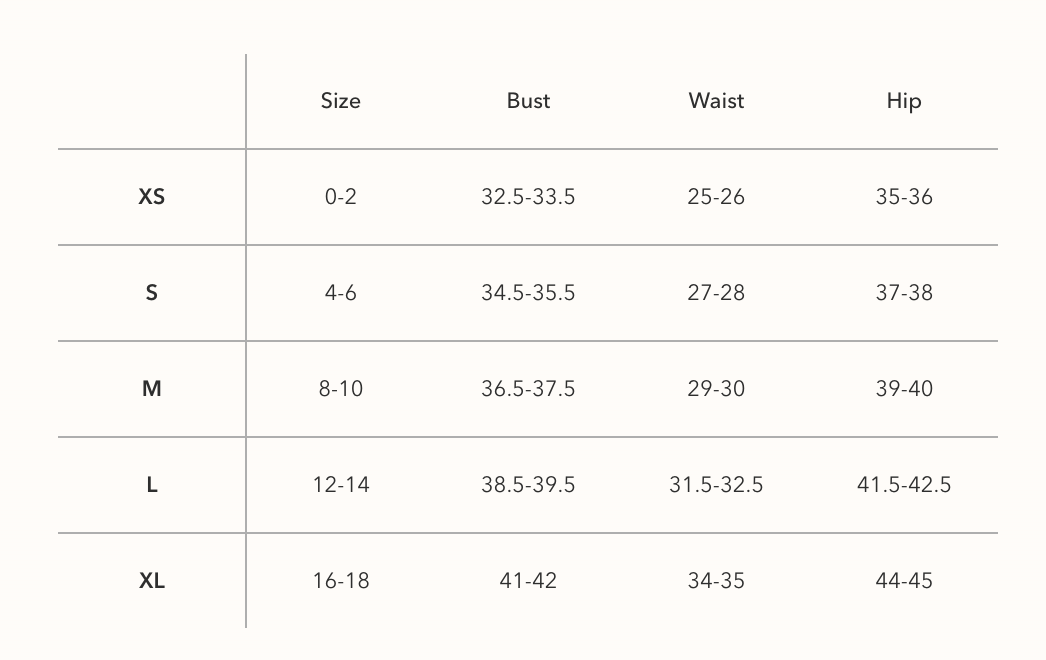Click the Size column header
The image size is (1046, 660).
(x=340, y=101)
